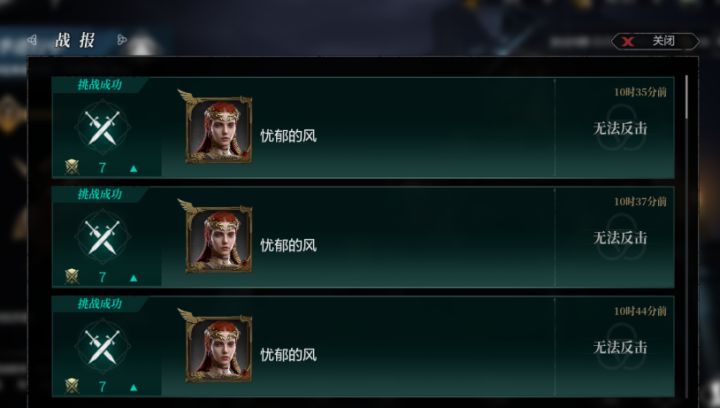The image size is (720, 408).
Task: Click crossed swords icon in 10时44分前 report
Action: tap(103, 347)
